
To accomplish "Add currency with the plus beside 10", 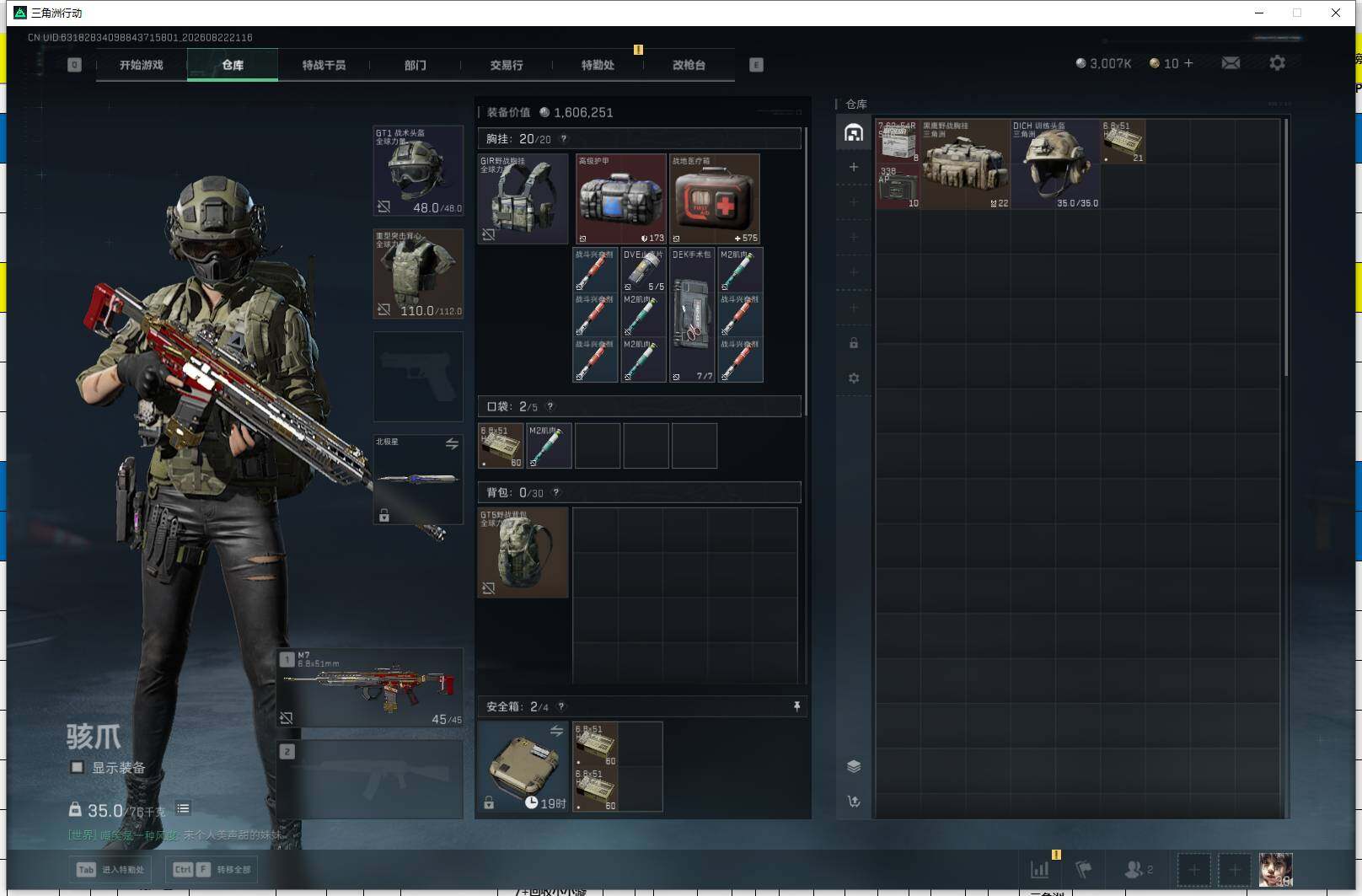I will (1188, 63).
